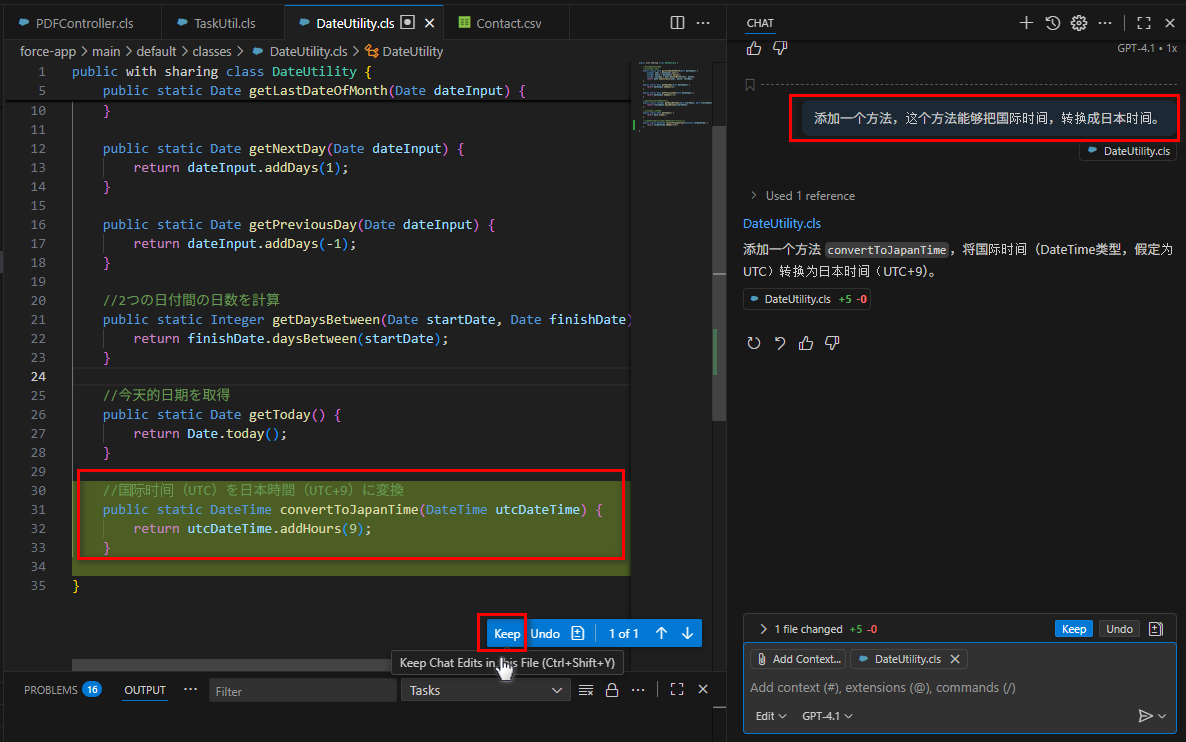Open the PROBLEMS panel tab

point(51,690)
